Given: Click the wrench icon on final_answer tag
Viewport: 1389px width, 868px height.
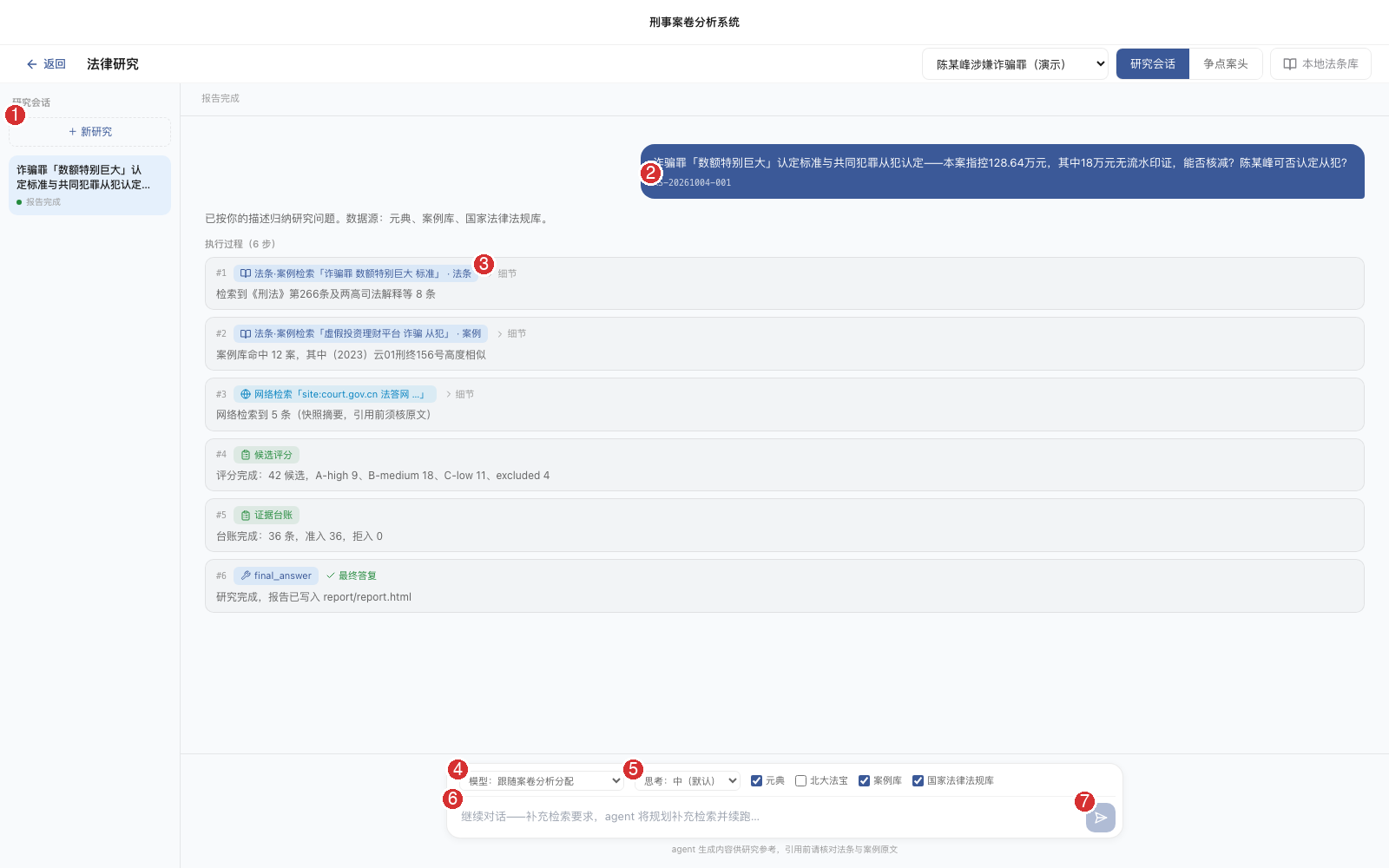Looking at the screenshot, I should [246, 575].
